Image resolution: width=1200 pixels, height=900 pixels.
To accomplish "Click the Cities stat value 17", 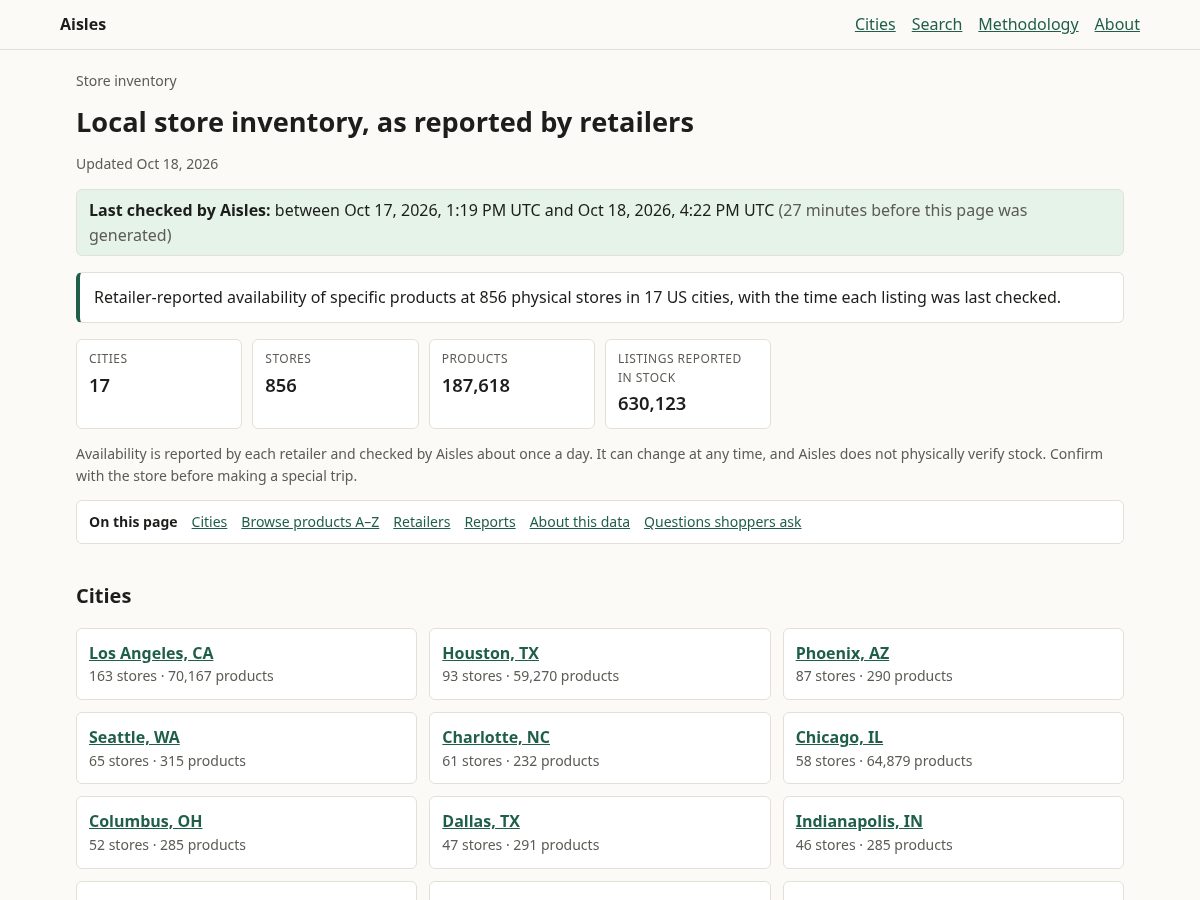I will click(x=99, y=385).
